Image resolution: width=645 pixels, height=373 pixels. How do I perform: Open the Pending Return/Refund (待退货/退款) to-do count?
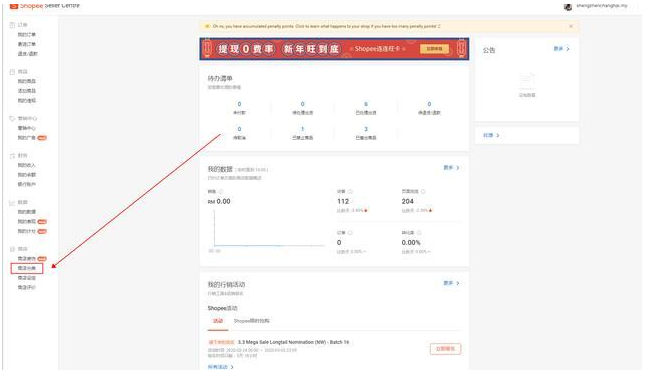coord(429,108)
